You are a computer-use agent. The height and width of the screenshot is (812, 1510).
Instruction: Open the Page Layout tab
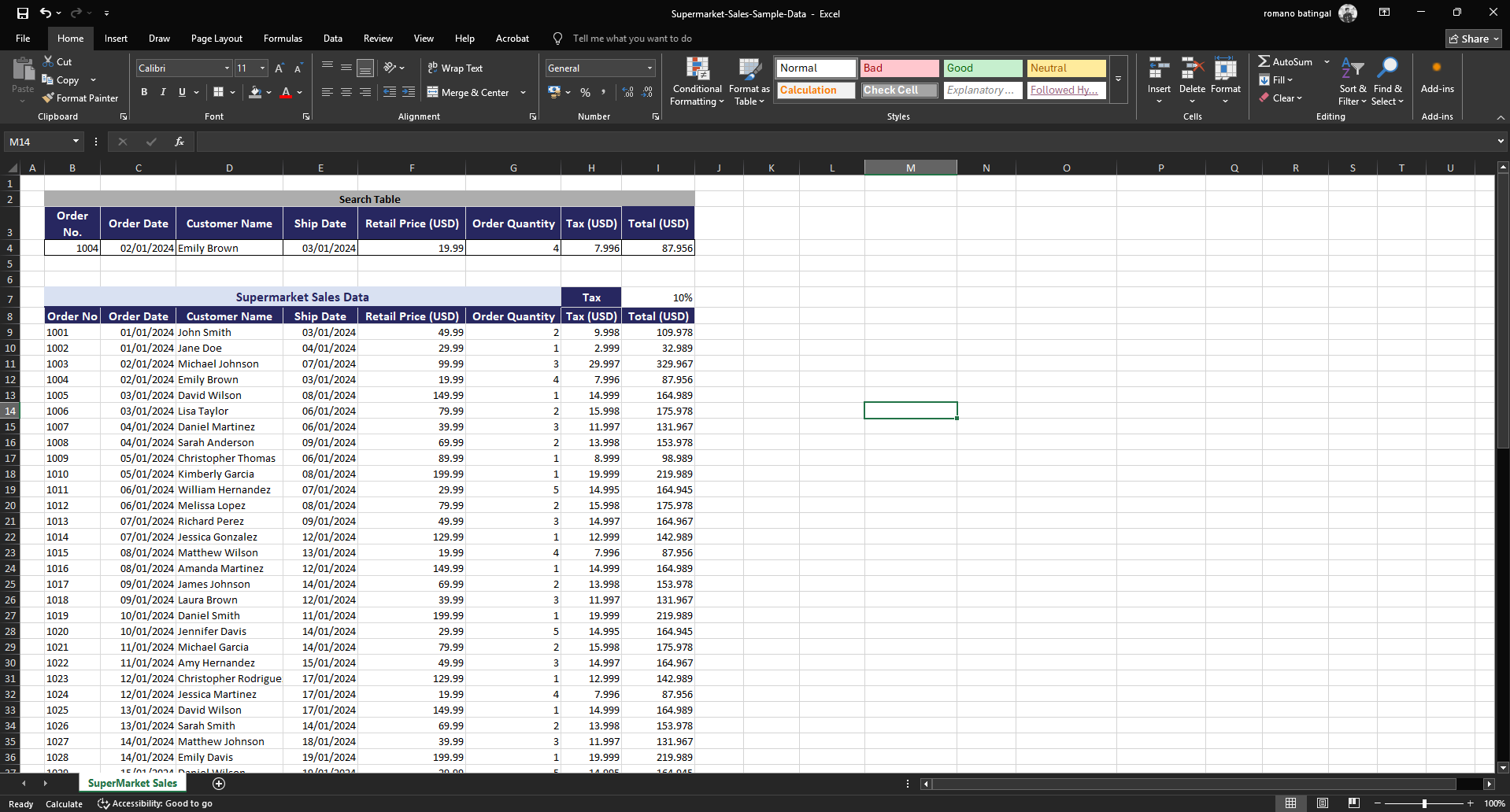(217, 39)
